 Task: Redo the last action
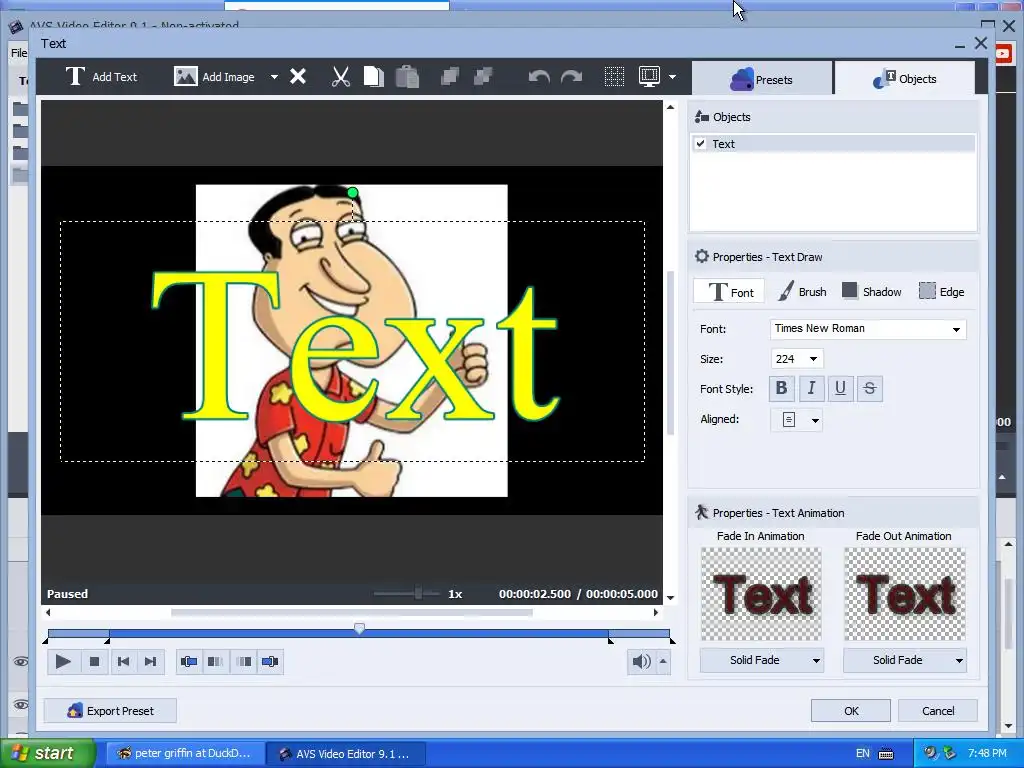pos(571,78)
